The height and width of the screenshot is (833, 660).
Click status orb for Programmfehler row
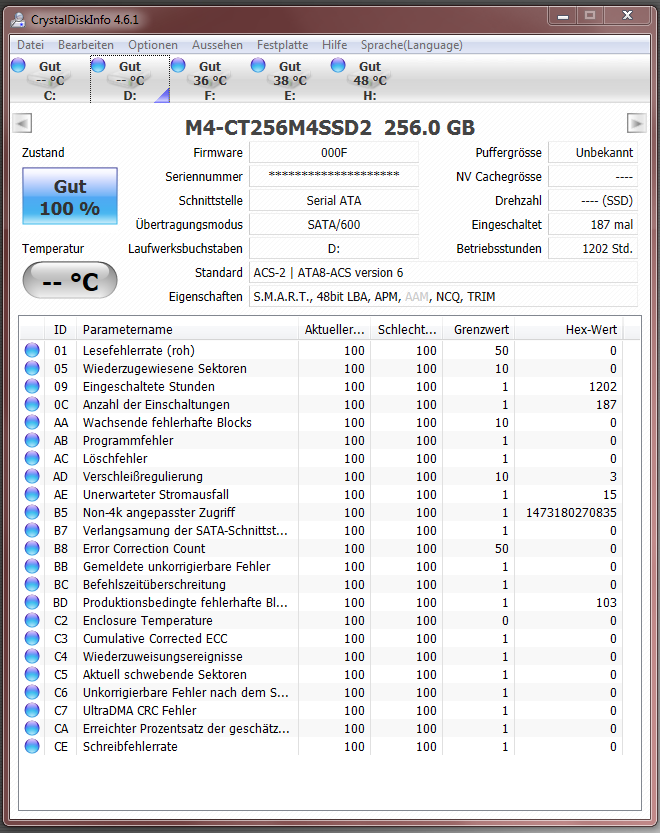click(32, 440)
